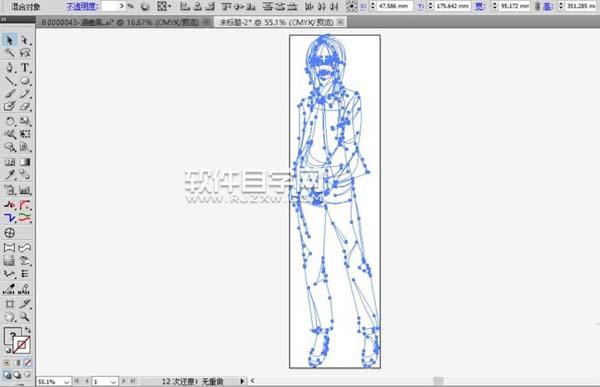Select the Gradient tool
This screenshot has width=600, height=387.
click(x=25, y=162)
